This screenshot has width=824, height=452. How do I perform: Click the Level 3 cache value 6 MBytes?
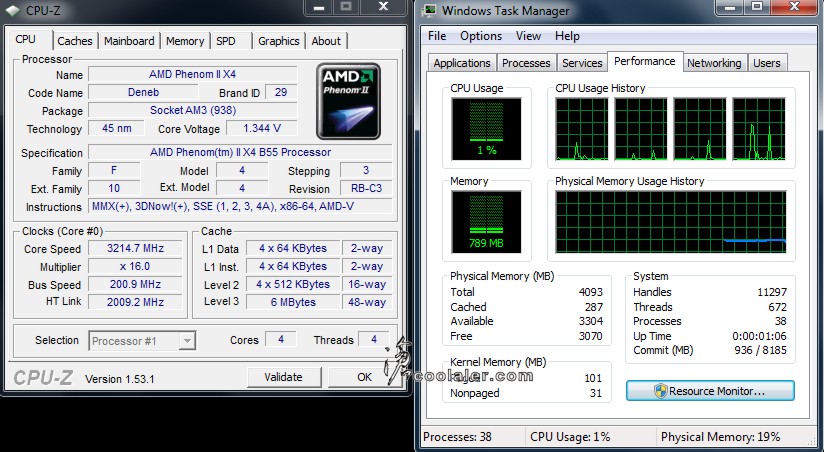293,302
